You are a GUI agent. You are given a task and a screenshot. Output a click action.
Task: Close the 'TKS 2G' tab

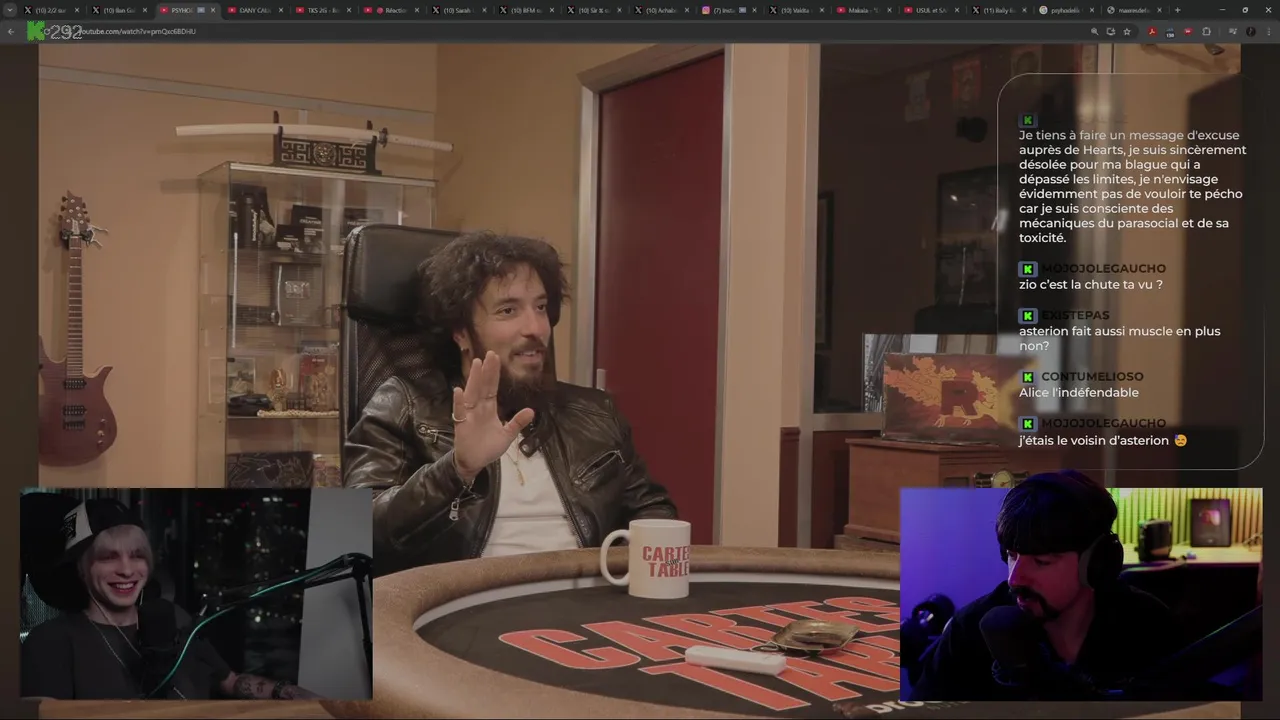click(348, 10)
